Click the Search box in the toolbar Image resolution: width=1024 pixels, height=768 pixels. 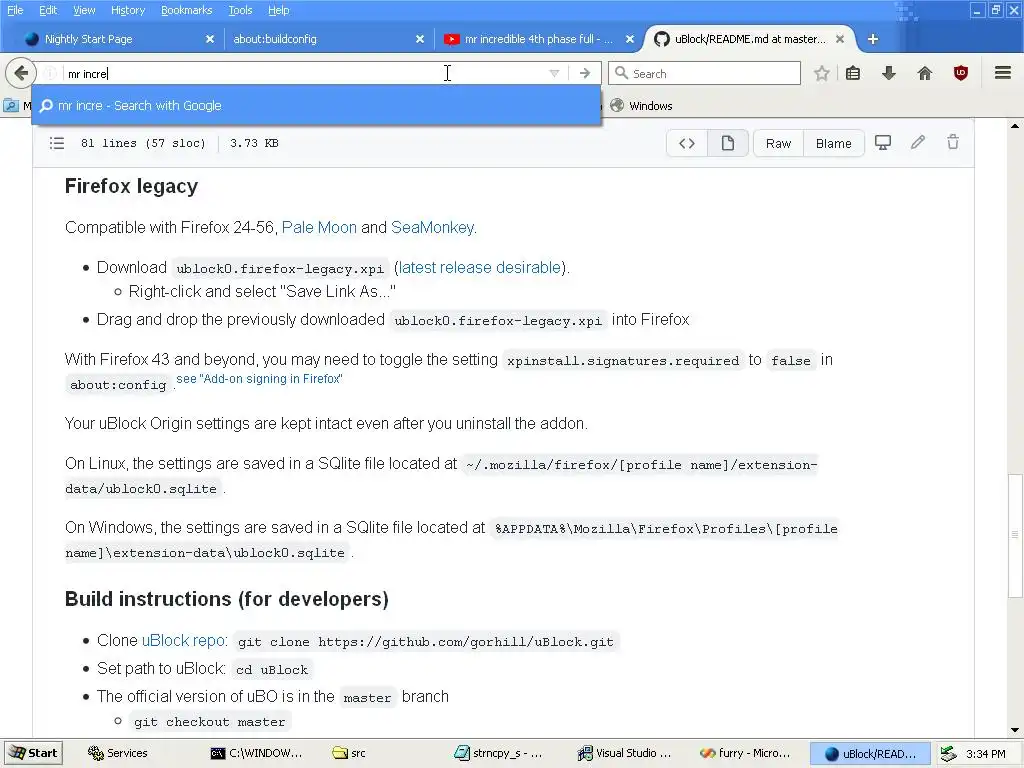(x=704, y=73)
